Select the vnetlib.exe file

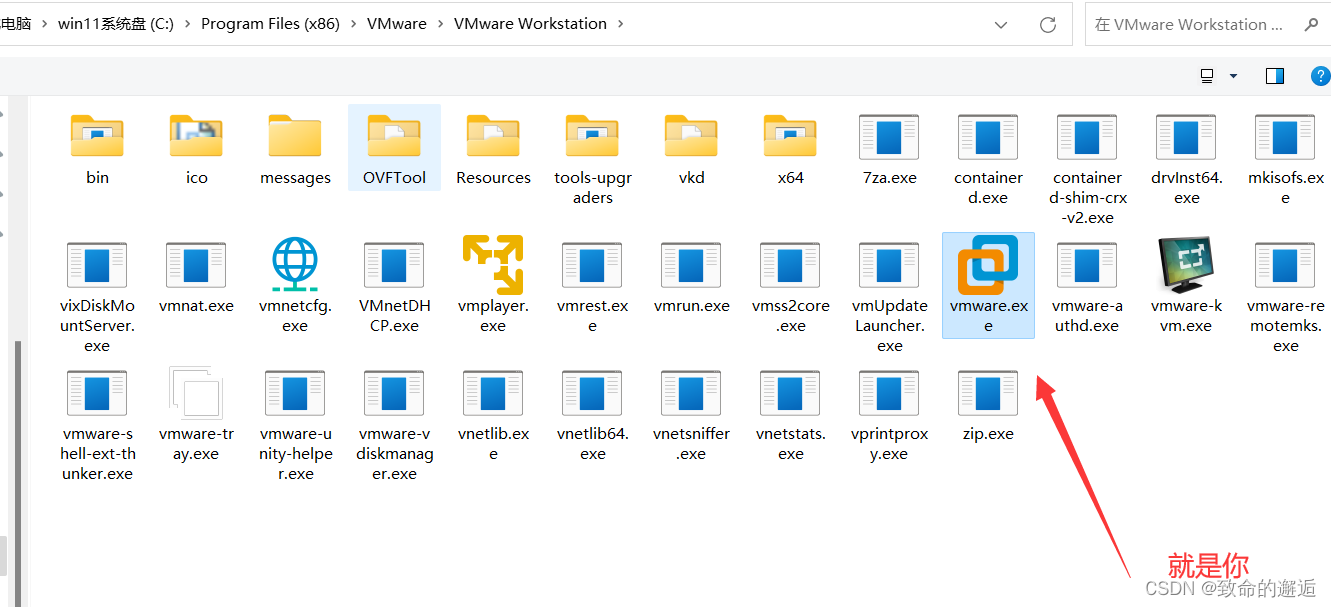[x=493, y=414]
